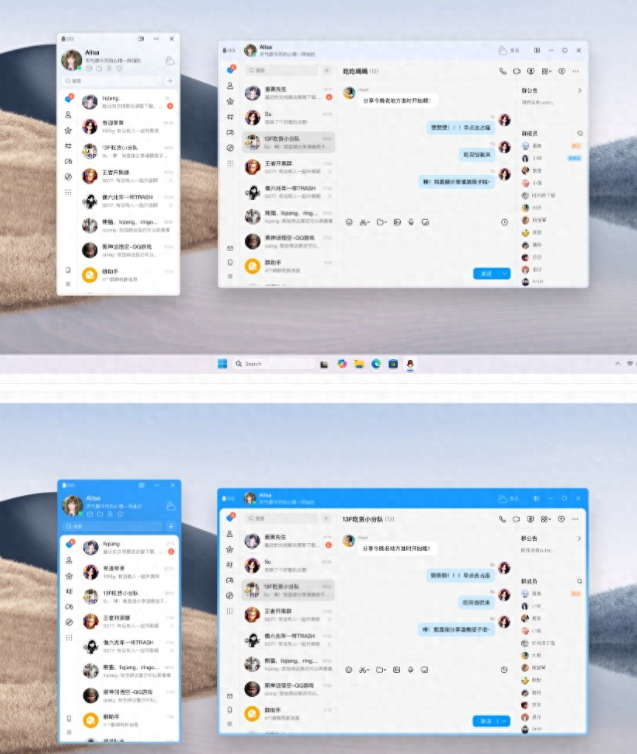The image size is (637, 754).
Task: Toggle window layout icon in white compact titlebar
Action: (141, 38)
